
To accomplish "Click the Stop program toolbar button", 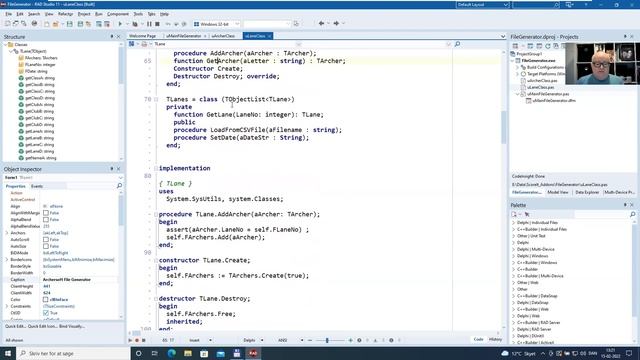I will click(157, 24).
